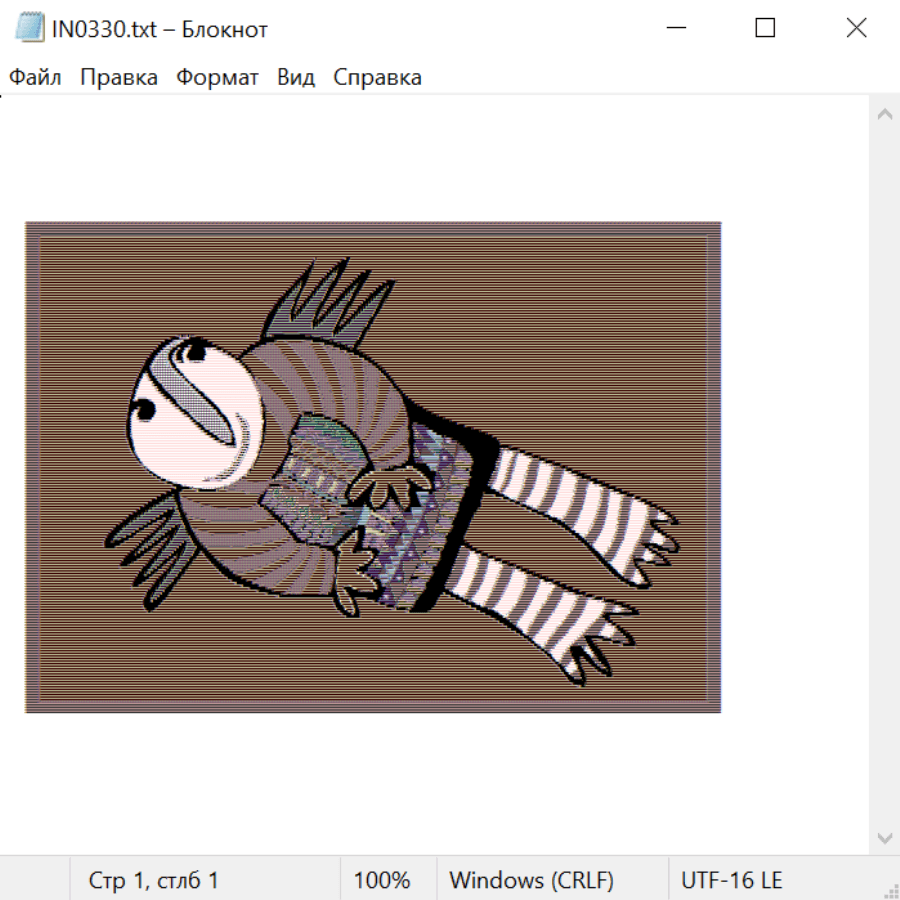Open the Вид menu
The image size is (900, 900).
295,78
